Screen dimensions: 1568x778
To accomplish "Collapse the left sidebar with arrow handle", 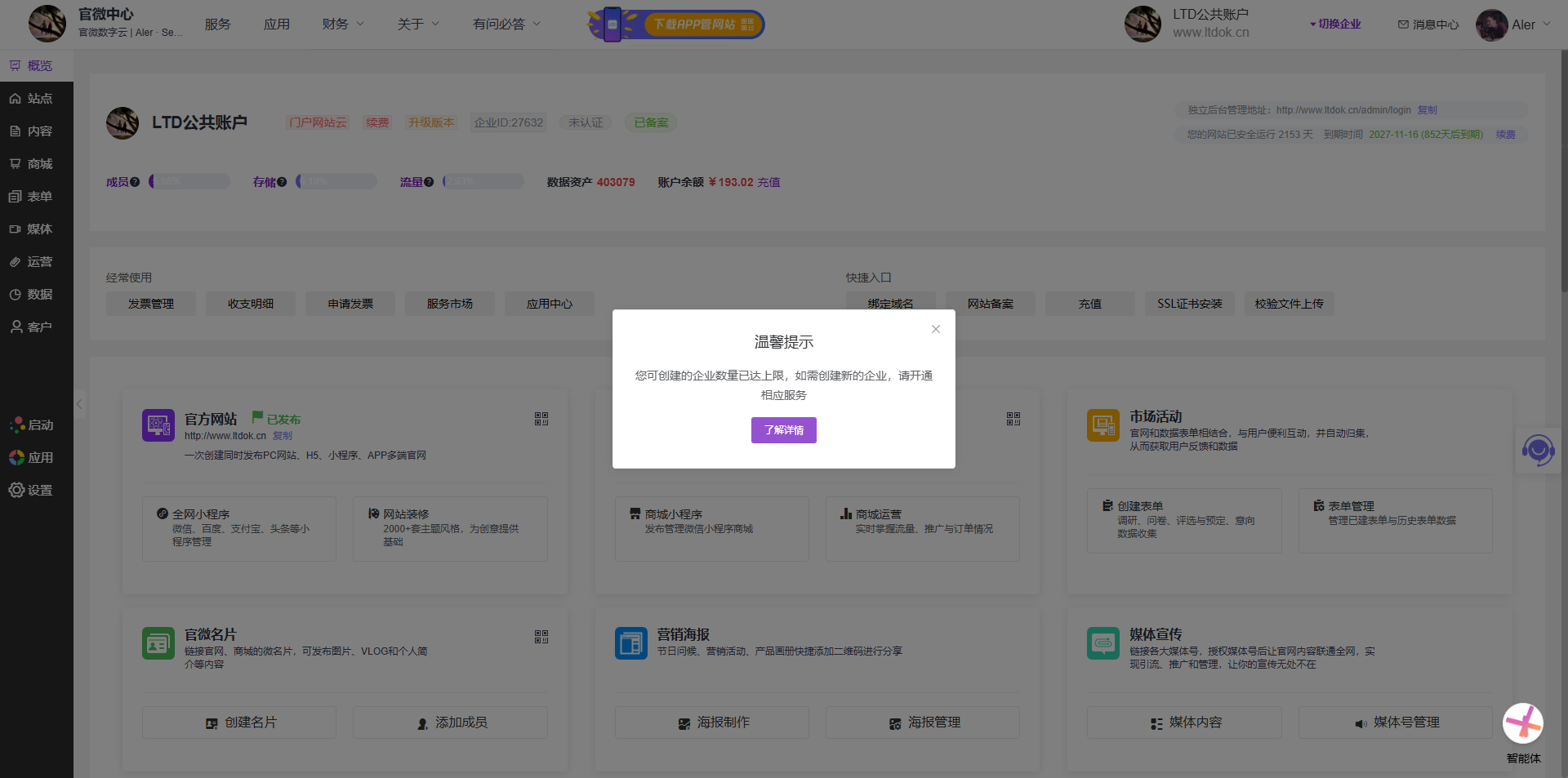I will 79,403.
